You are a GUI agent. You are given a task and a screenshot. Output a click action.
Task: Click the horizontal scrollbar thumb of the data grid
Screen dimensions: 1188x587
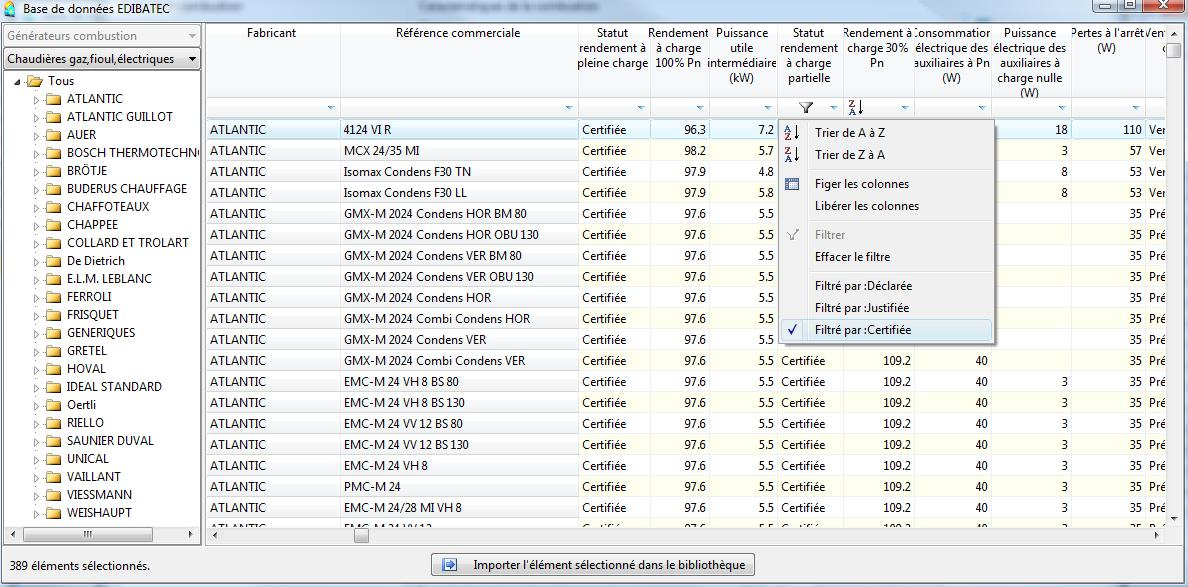click(361, 535)
